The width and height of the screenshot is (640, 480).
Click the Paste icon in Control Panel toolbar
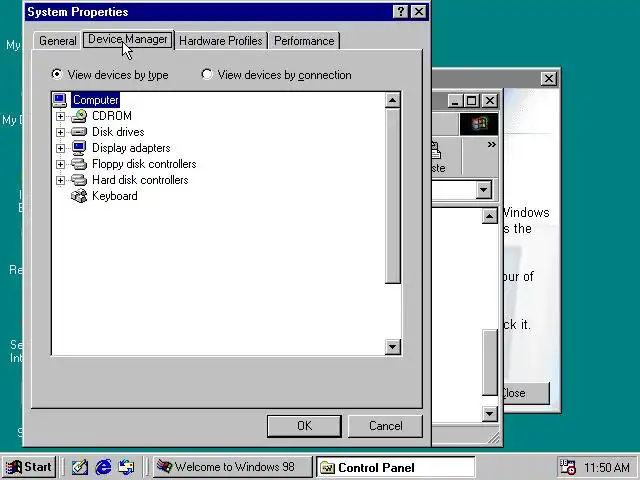click(x=436, y=151)
